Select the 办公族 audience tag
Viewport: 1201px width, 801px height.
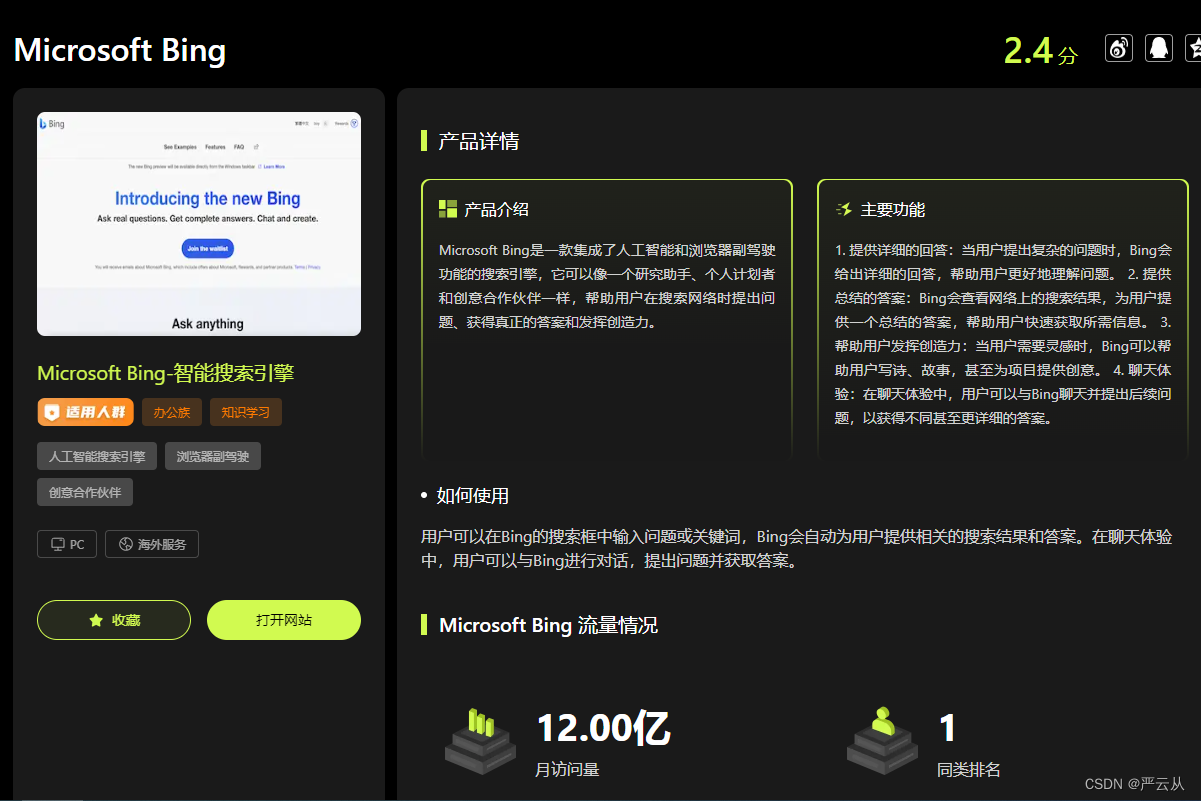[172, 412]
